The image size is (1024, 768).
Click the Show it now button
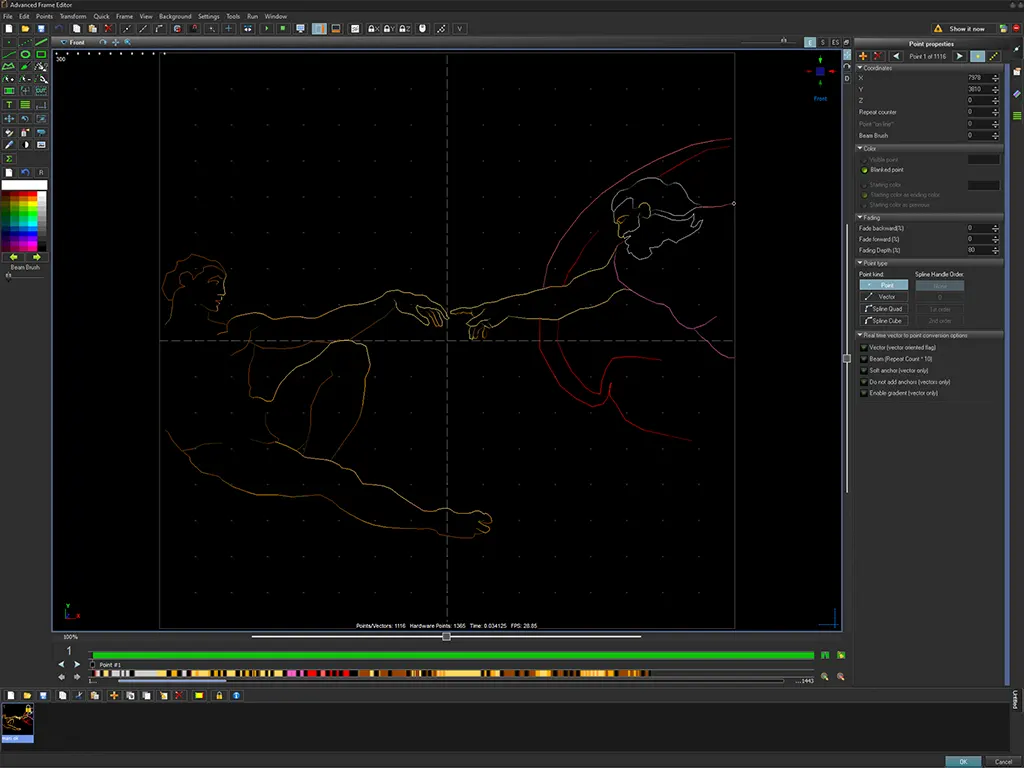(965, 29)
